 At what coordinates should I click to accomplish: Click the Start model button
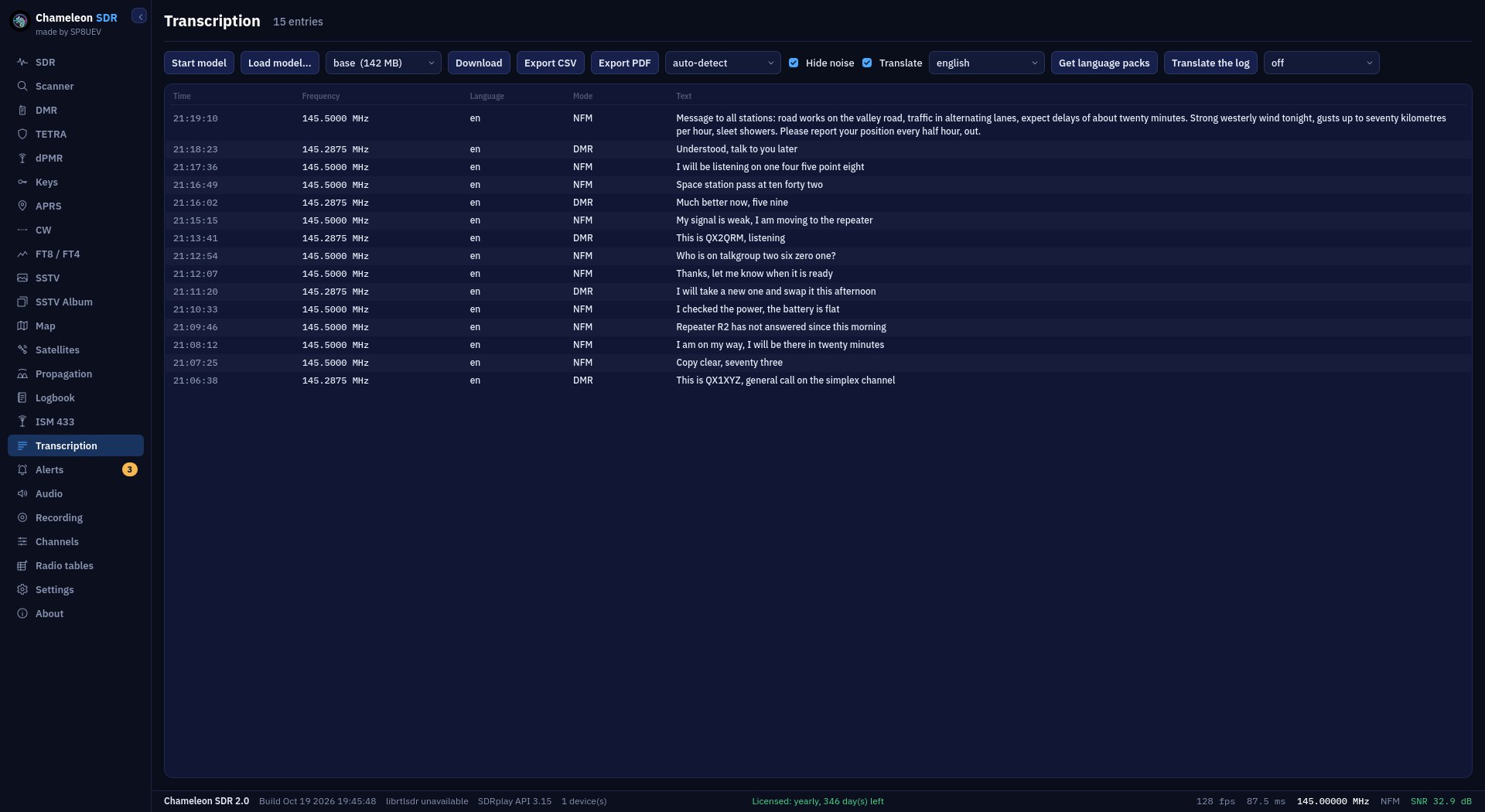coord(199,63)
